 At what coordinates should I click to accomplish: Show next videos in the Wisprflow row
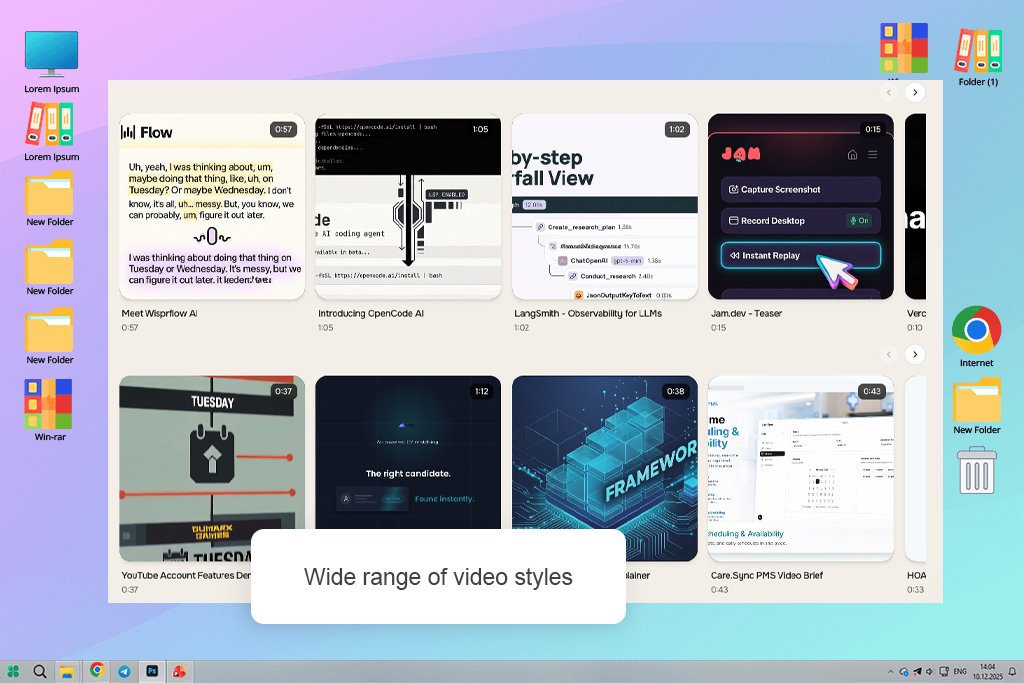pyautogui.click(x=915, y=93)
